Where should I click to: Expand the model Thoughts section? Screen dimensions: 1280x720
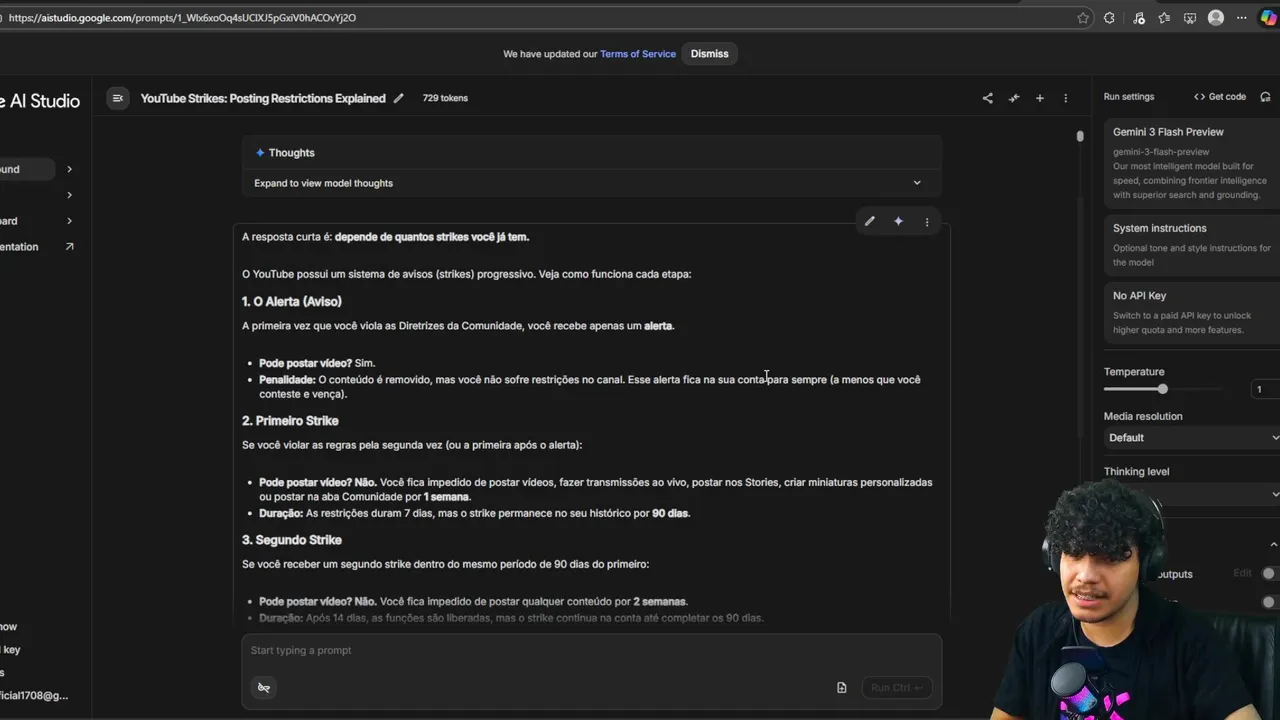590,183
